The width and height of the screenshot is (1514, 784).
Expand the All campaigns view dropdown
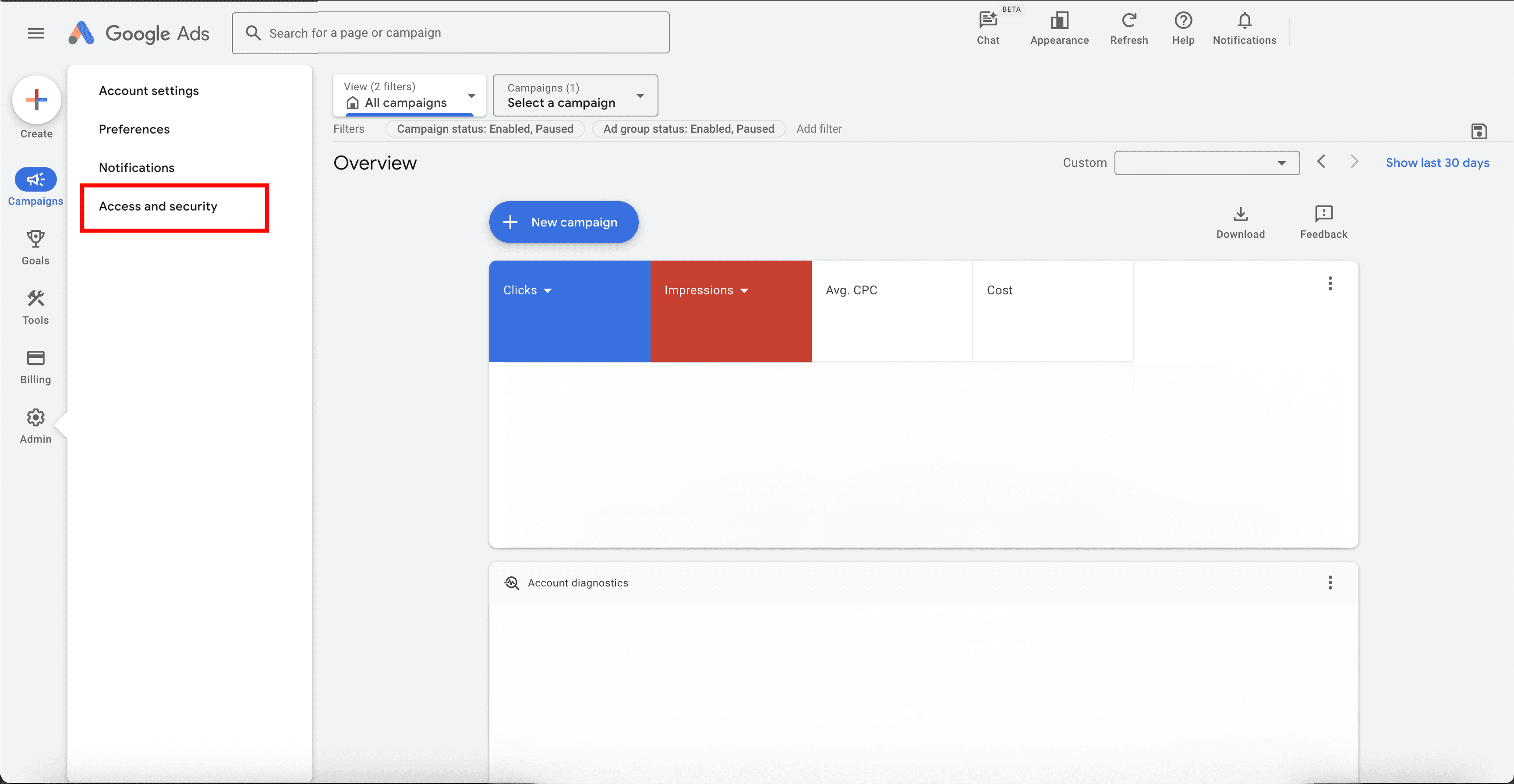409,95
